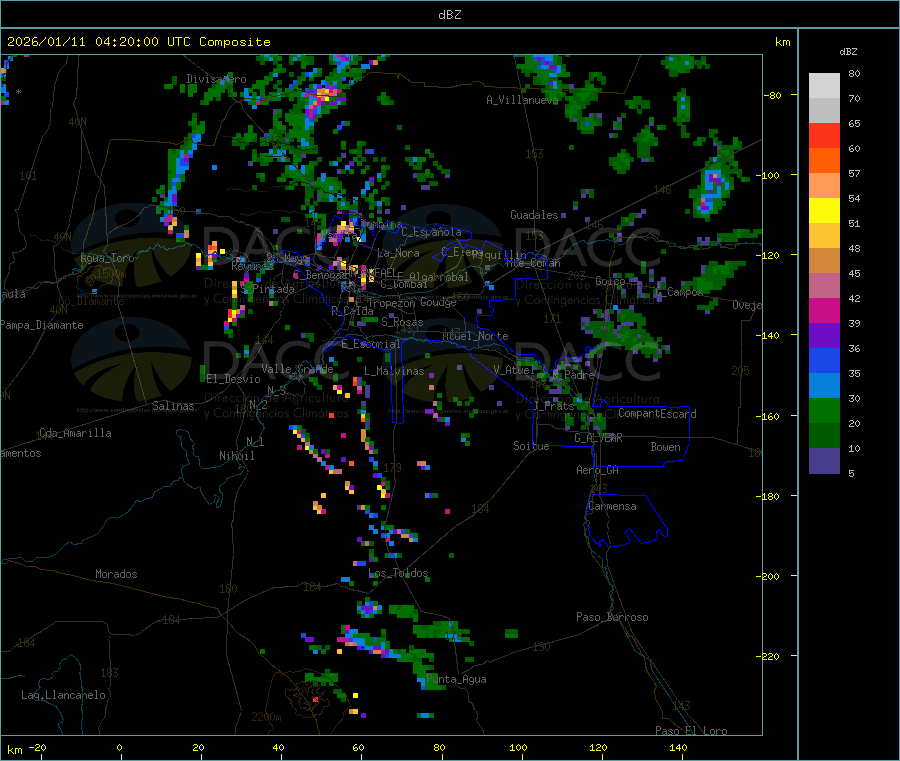900x761 pixels.
Task: Select the Pampa_Diamante map label
Action: click(x=42, y=325)
